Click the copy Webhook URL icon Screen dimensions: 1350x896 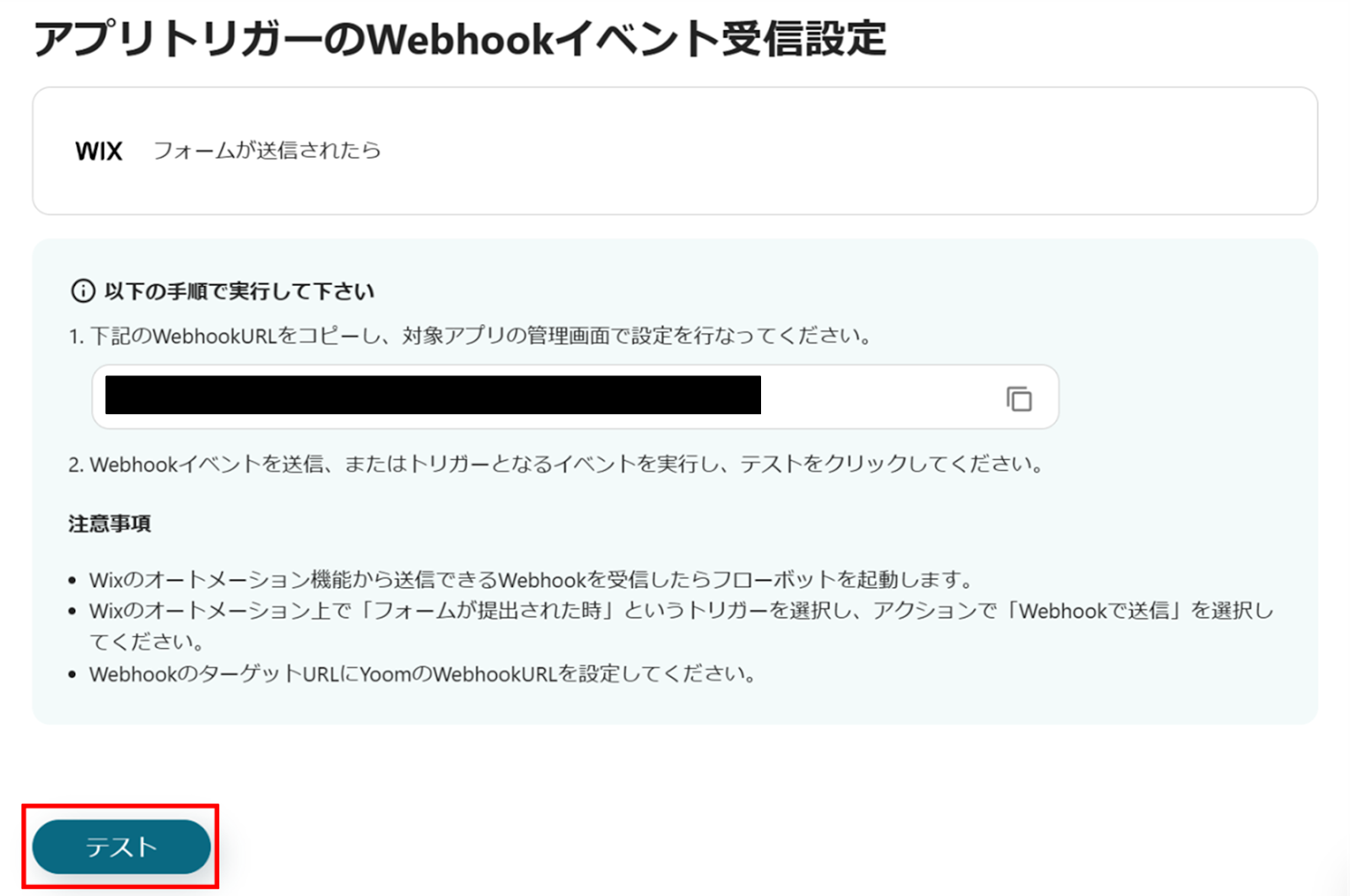[1019, 398]
